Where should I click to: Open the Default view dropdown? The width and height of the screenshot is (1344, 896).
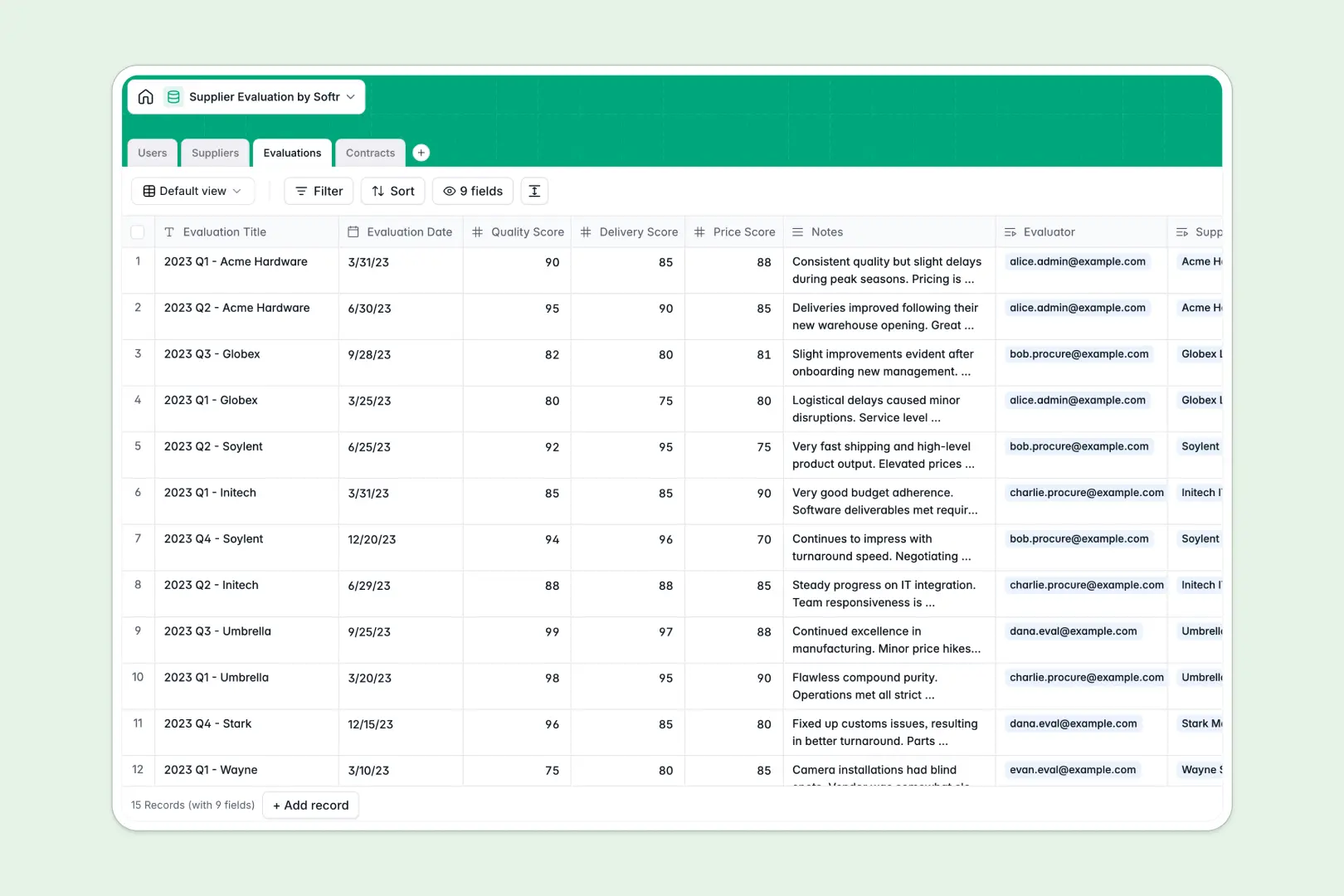192,191
